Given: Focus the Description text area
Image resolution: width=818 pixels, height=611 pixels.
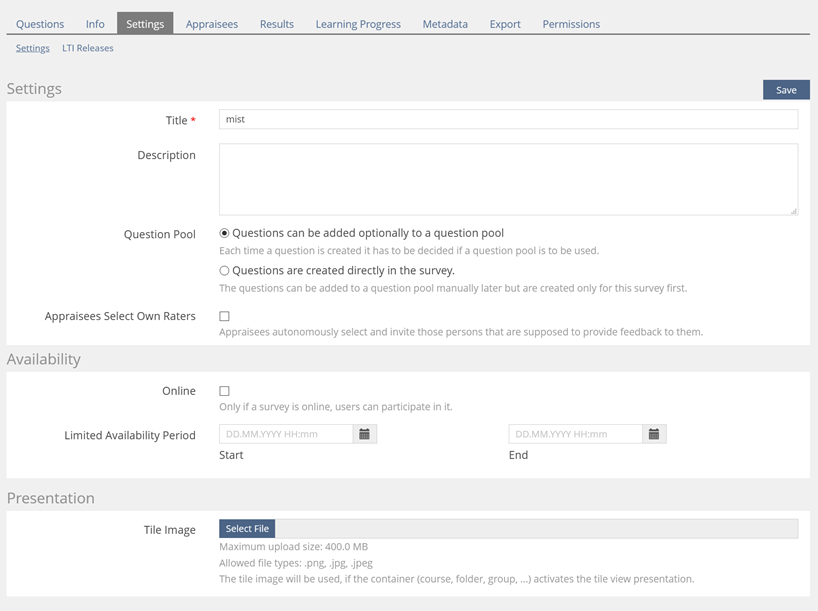Looking at the screenshot, I should point(508,179).
